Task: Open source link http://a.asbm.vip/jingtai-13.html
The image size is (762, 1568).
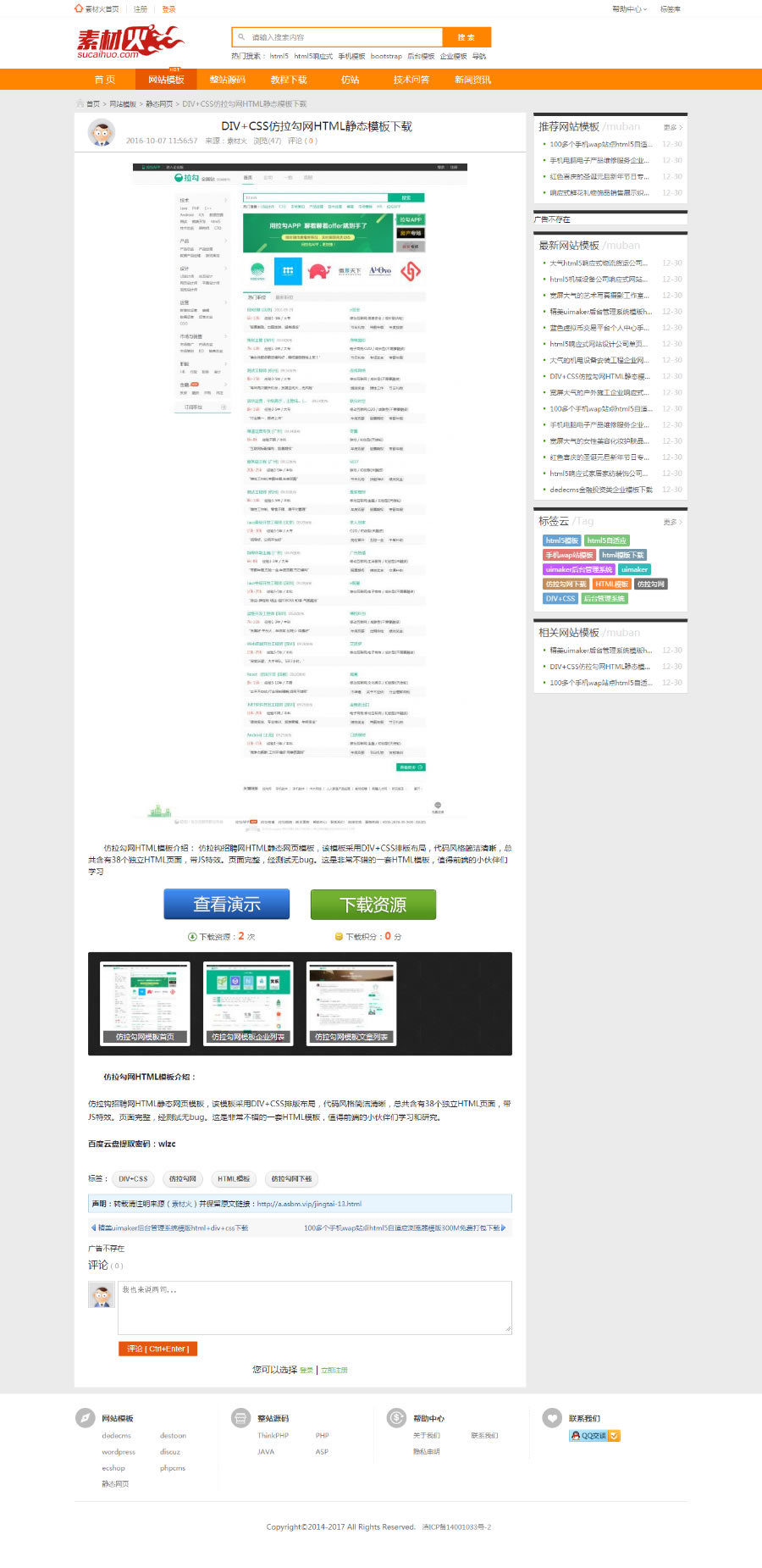Action: pos(309,1204)
